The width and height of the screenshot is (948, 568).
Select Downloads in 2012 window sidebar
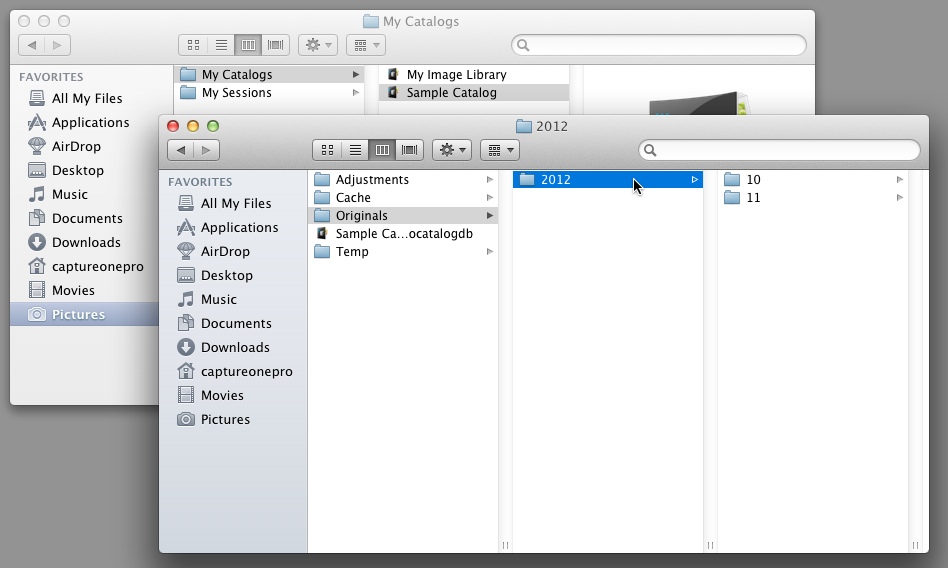[x=233, y=347]
